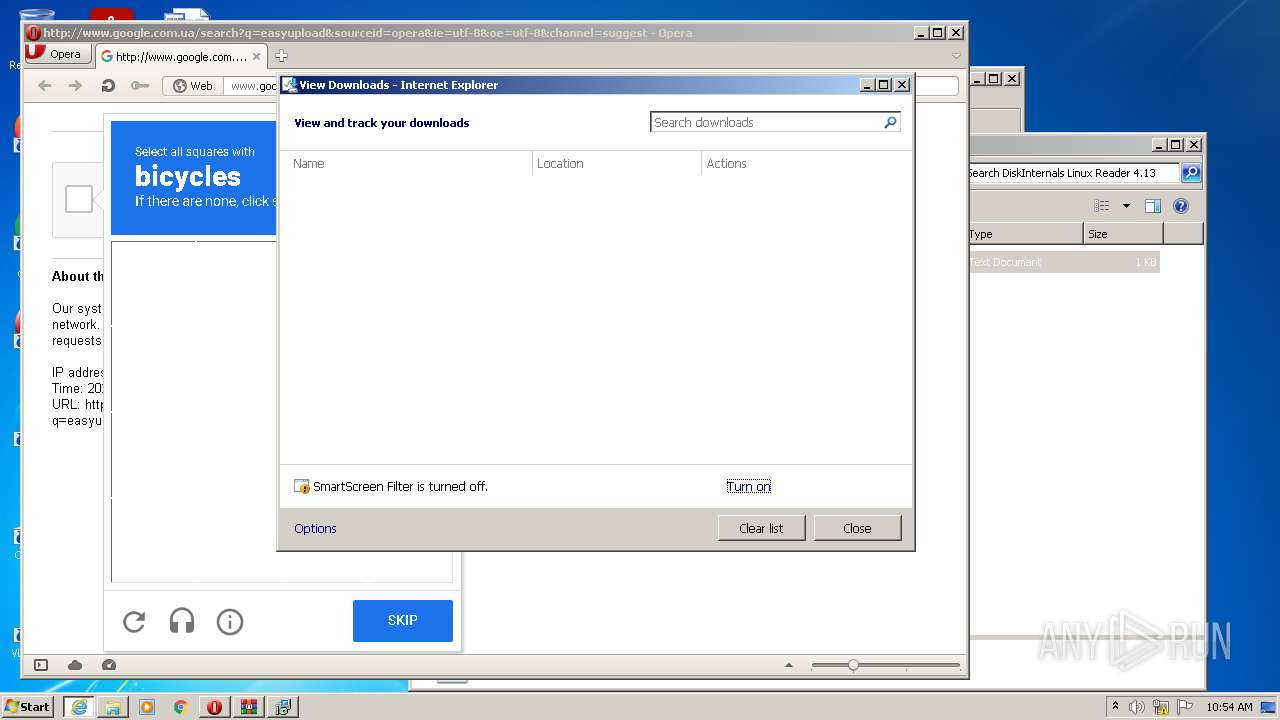Change view icon in Explorer window
The image size is (1280, 720).
(x=1102, y=206)
